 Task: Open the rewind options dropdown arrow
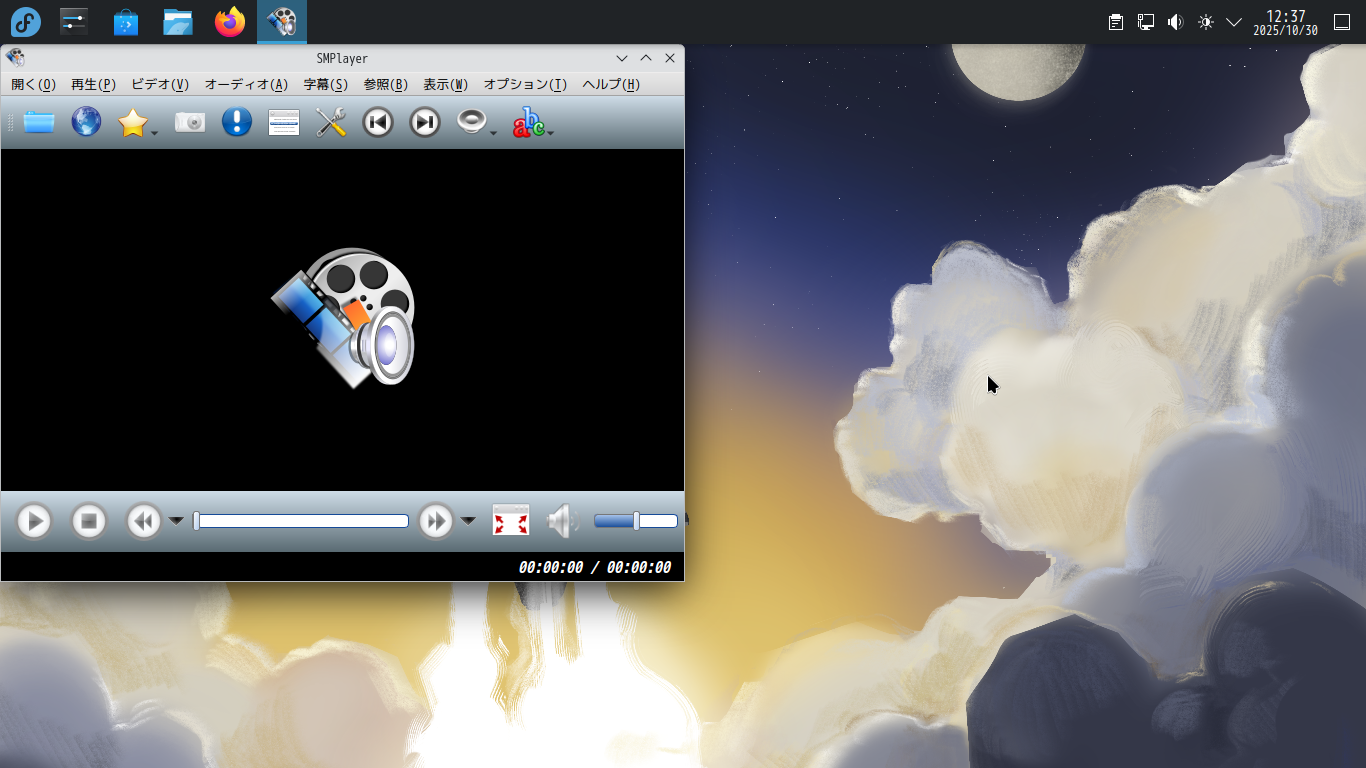click(x=176, y=521)
